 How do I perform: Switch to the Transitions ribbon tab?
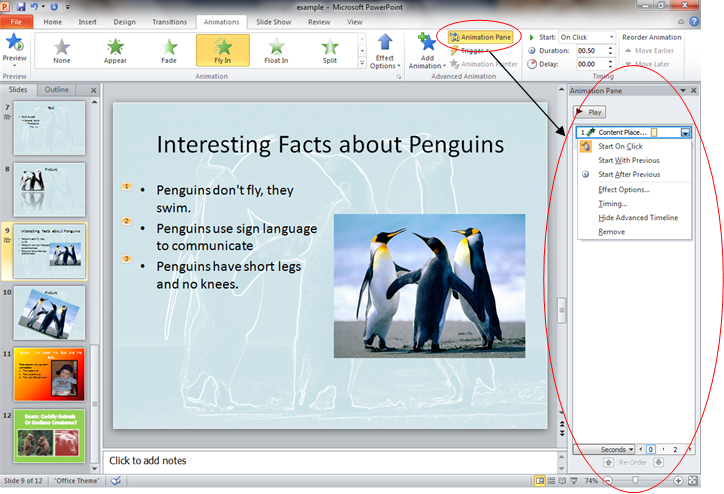click(x=169, y=21)
